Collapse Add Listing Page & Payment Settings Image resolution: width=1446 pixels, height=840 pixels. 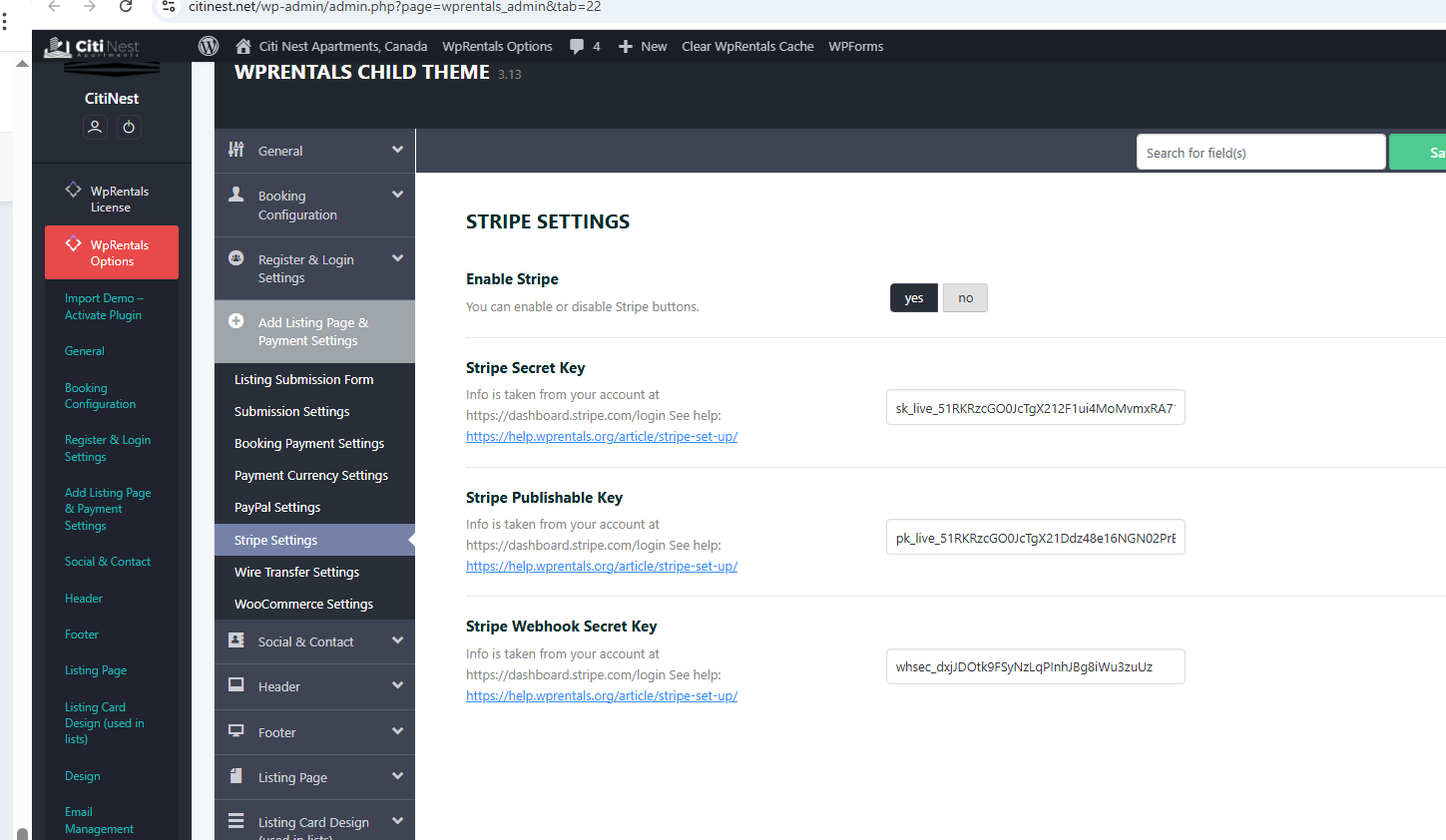click(314, 331)
